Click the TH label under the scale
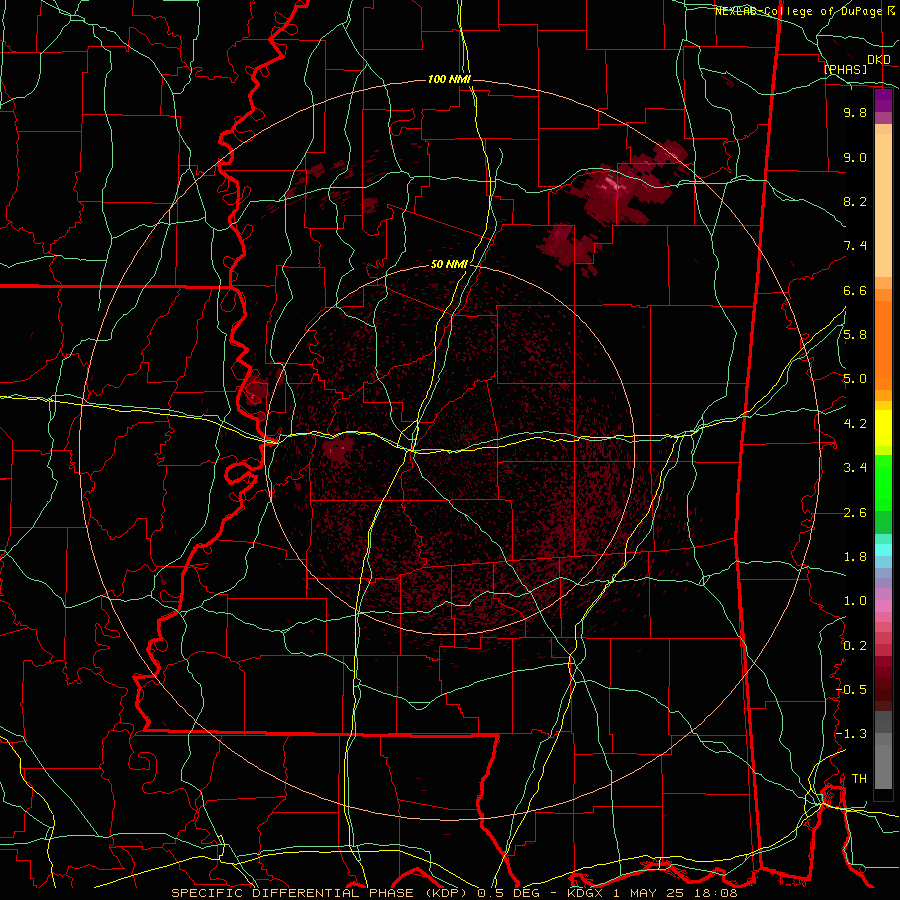 (x=859, y=779)
